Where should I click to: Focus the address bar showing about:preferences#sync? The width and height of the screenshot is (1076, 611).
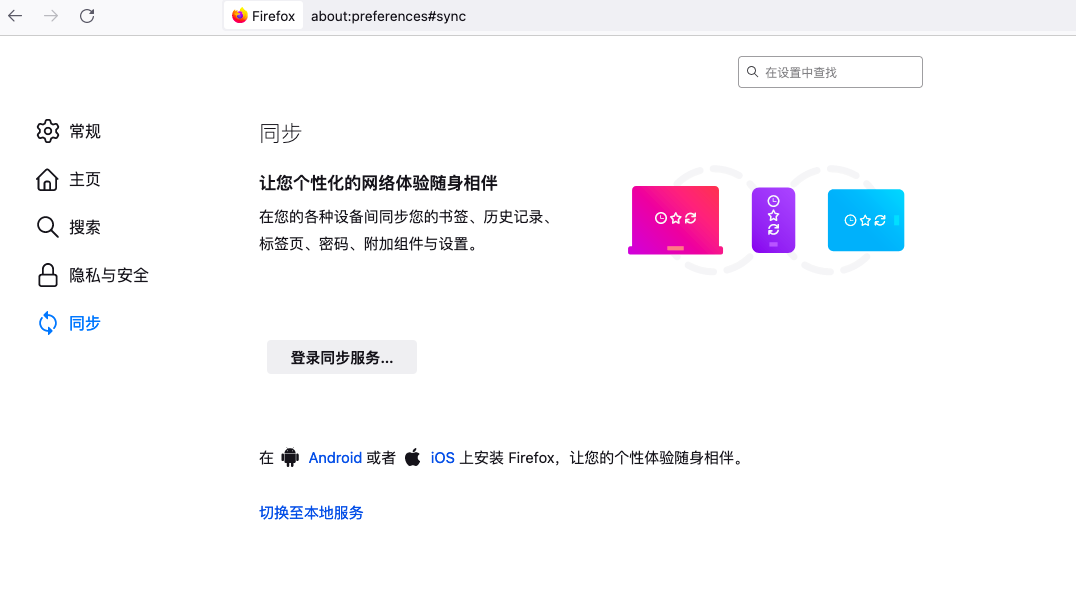coord(388,16)
